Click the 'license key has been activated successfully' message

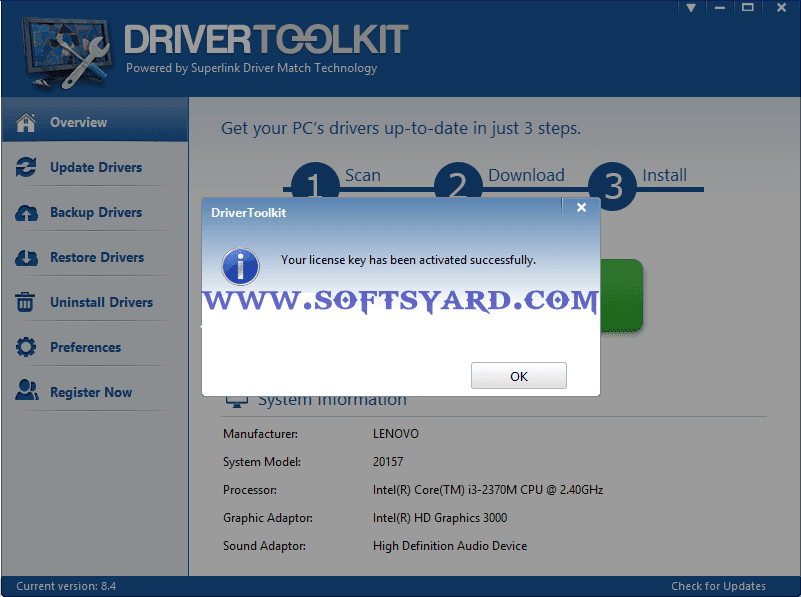(x=408, y=260)
